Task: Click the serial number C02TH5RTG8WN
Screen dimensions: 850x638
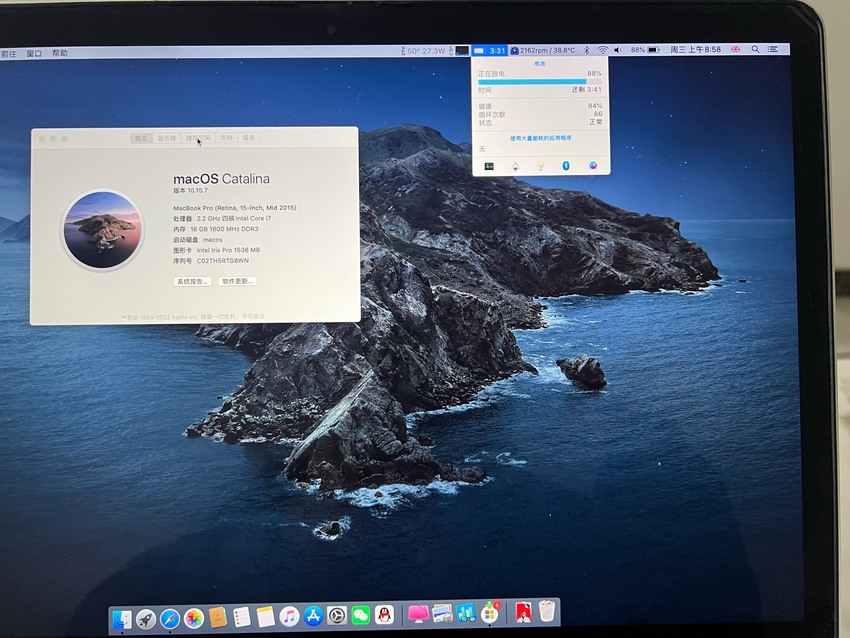Action: pos(223,261)
